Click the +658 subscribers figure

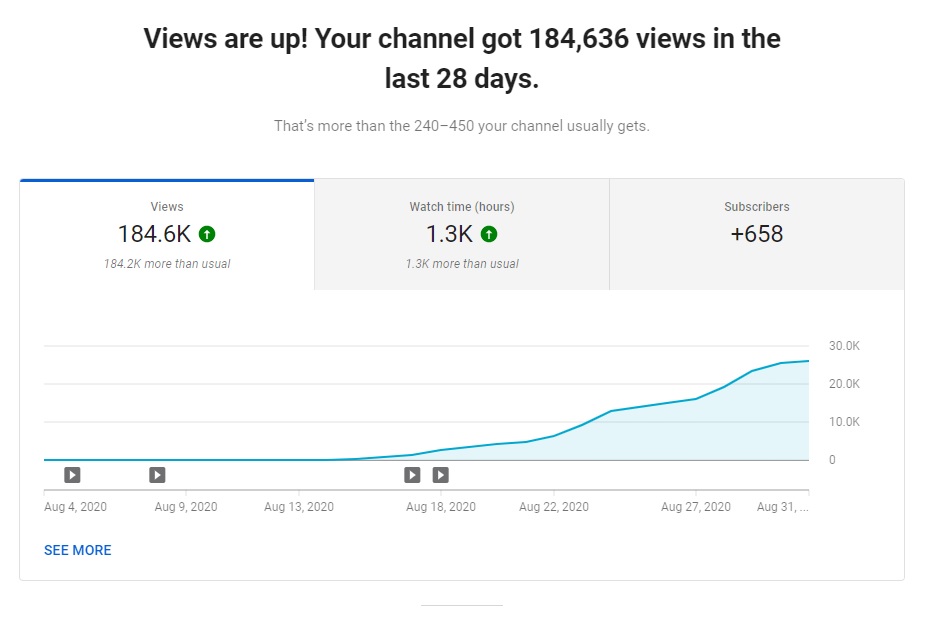tap(756, 235)
